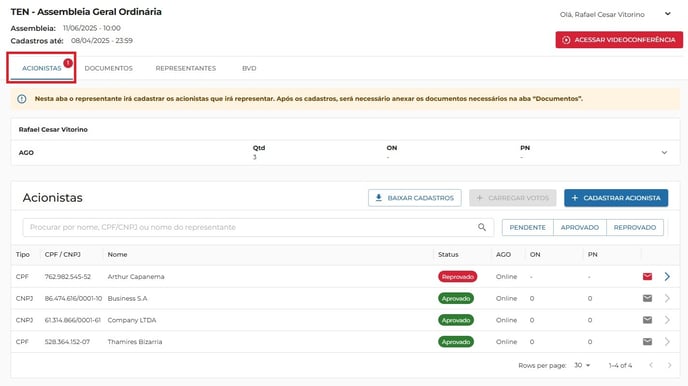Open user menu dropdown arrow

pyautogui.click(x=667, y=14)
